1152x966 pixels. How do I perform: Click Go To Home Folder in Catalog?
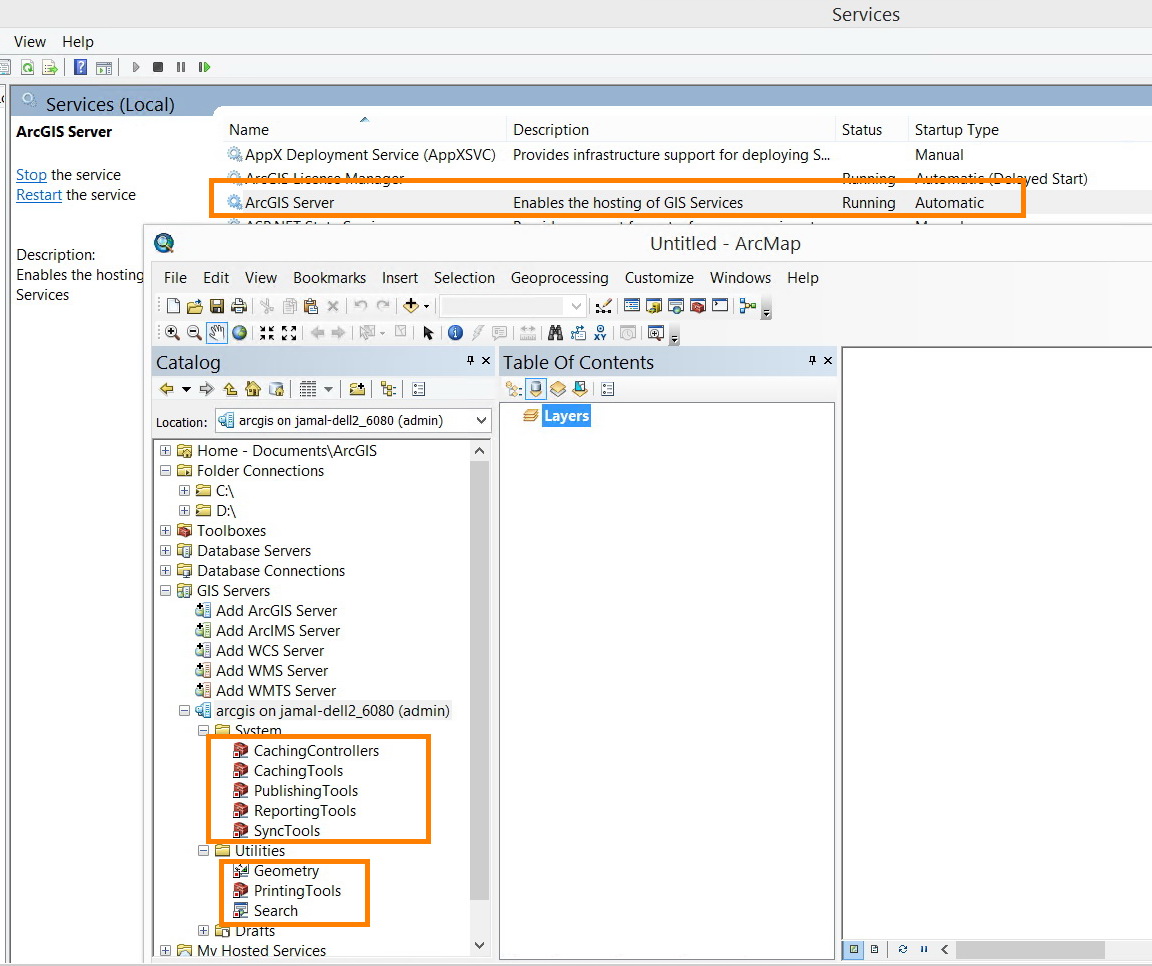[253, 389]
